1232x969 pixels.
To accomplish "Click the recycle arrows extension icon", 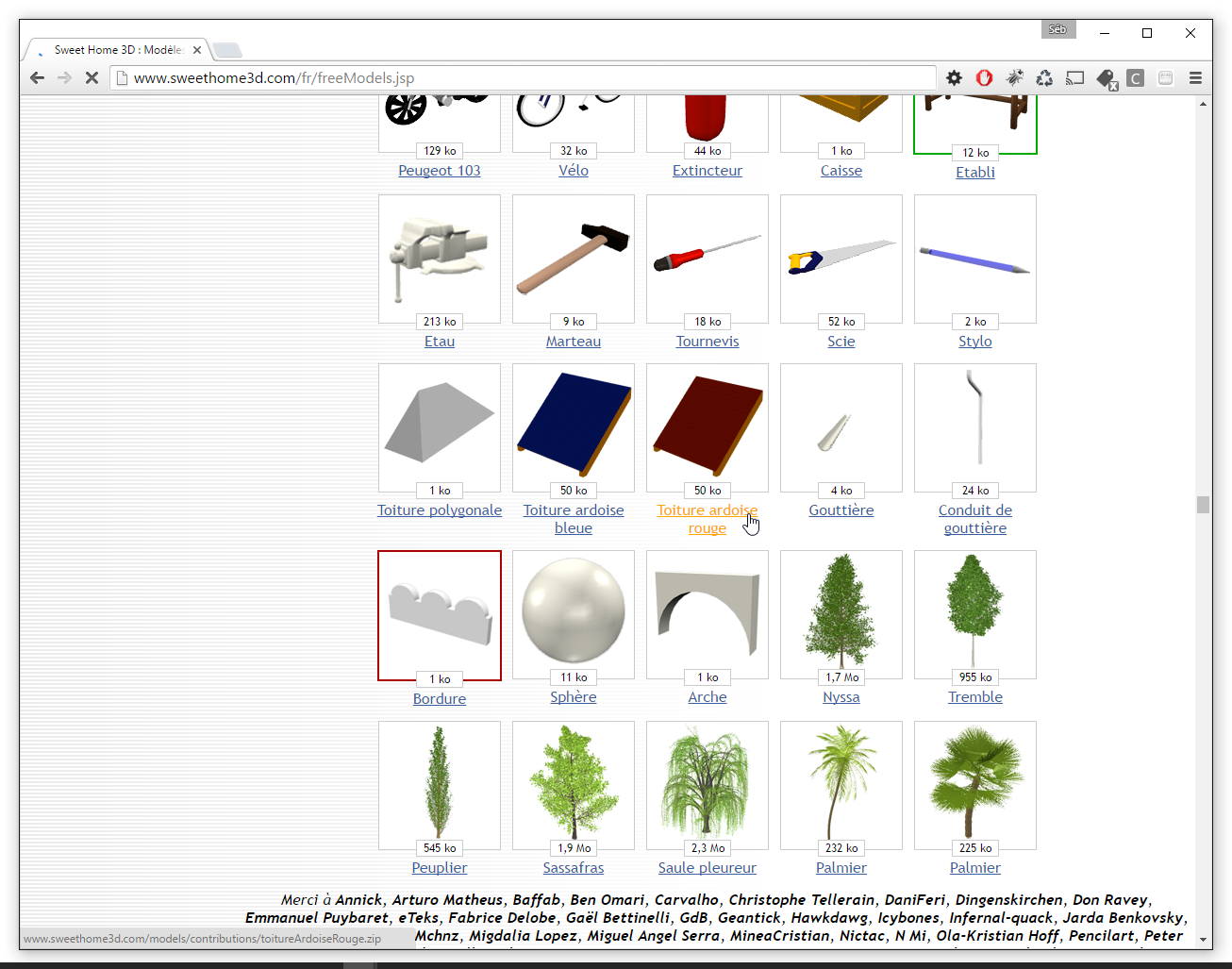I will 1044,78.
